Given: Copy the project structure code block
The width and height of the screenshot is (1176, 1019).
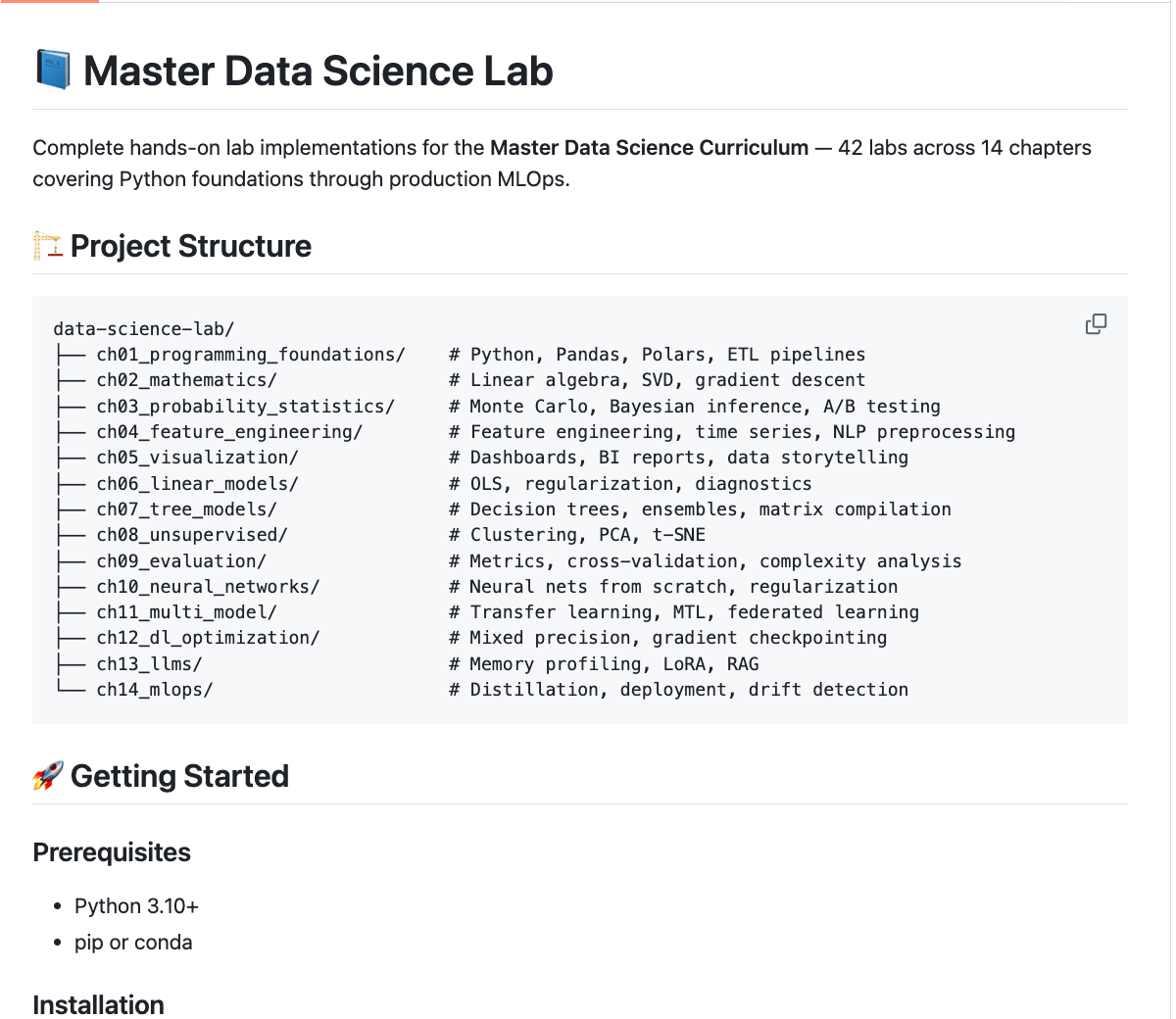Looking at the screenshot, I should tap(1096, 324).
